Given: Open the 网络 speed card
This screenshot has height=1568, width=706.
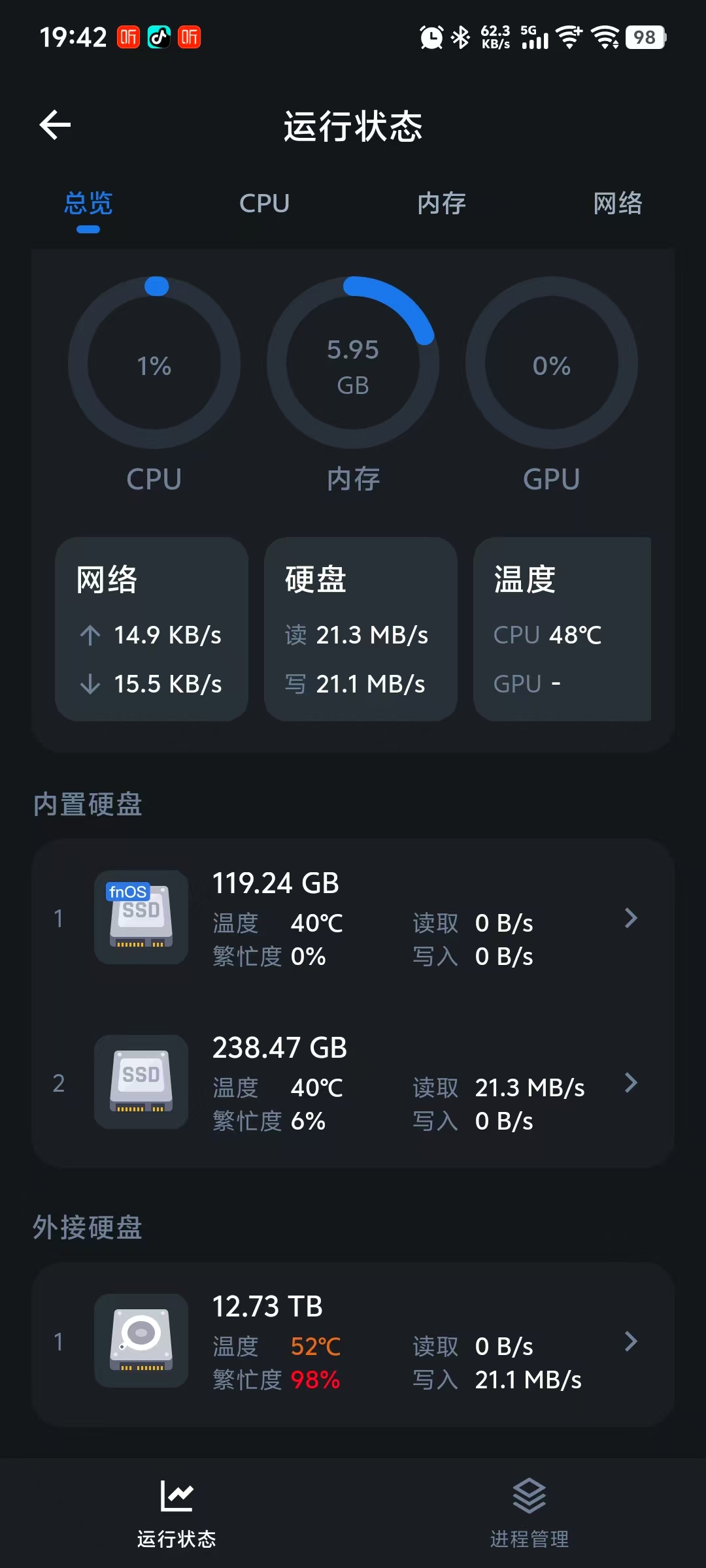Looking at the screenshot, I should pos(152,629).
